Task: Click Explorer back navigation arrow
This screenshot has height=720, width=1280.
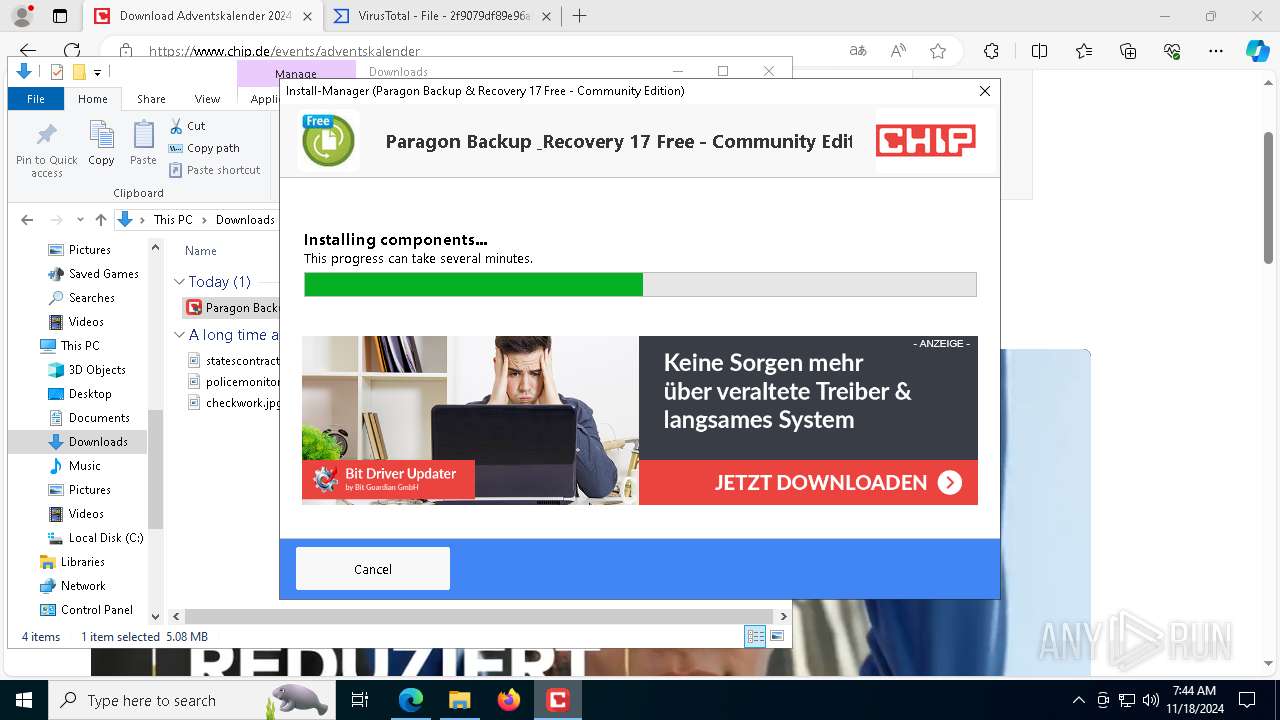Action: pyautogui.click(x=27, y=220)
